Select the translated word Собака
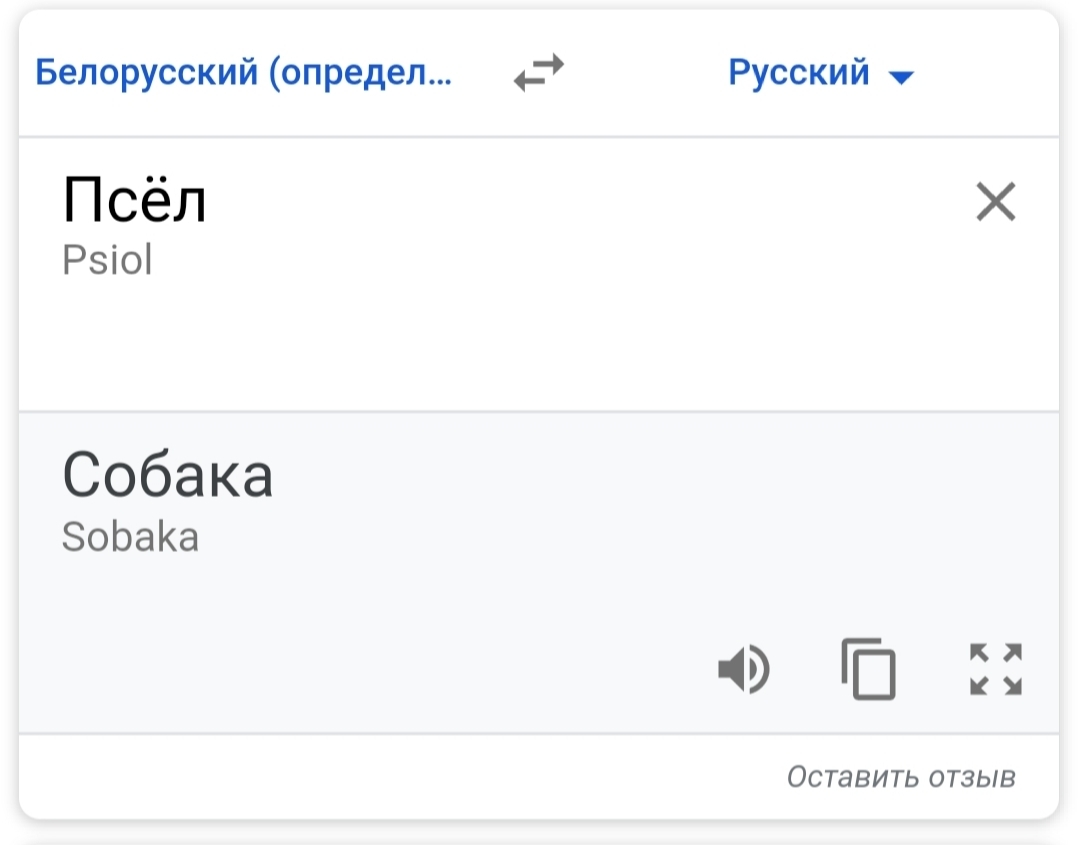1078x845 pixels. [168, 474]
